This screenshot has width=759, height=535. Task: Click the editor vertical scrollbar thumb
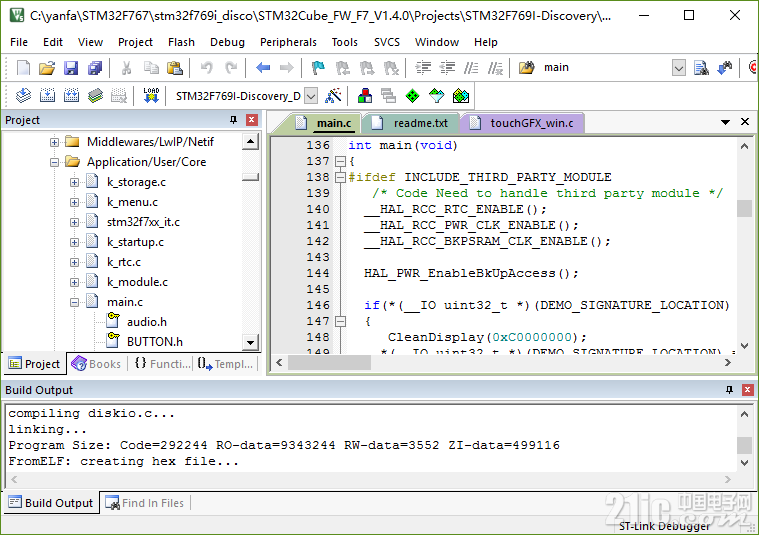(744, 209)
